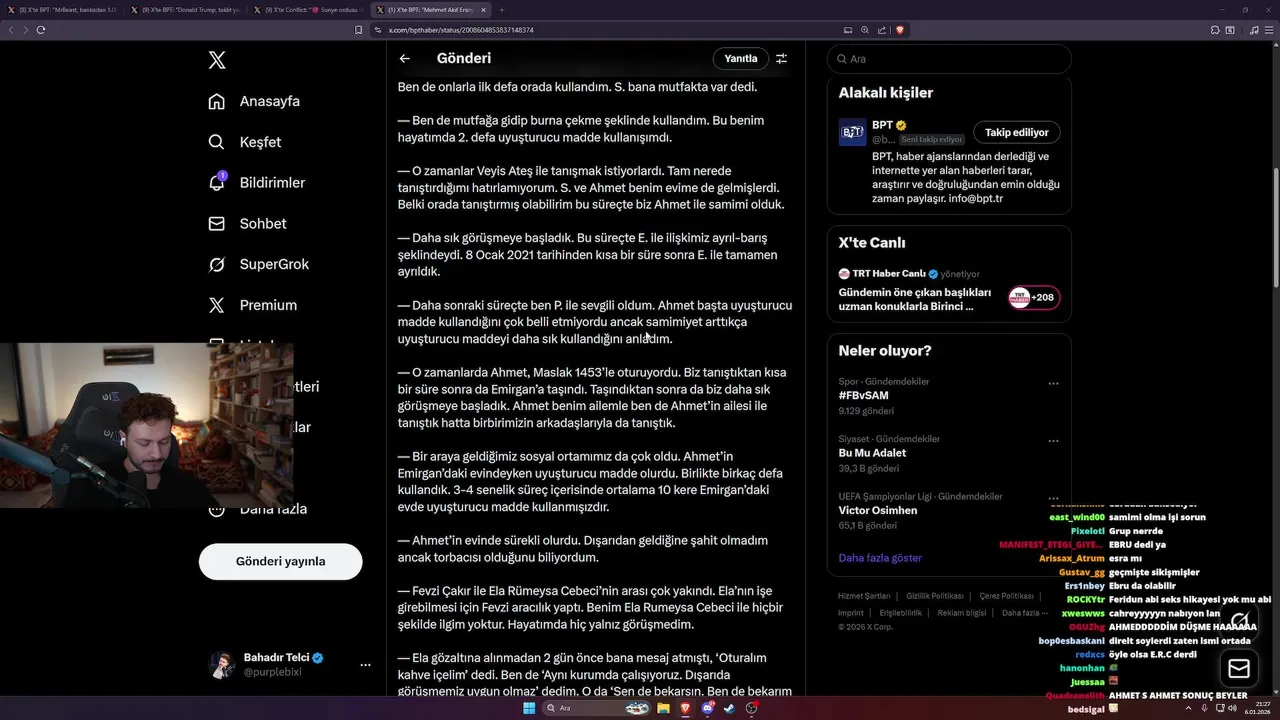Open Reklam bilgisi footer link

(x=962, y=613)
